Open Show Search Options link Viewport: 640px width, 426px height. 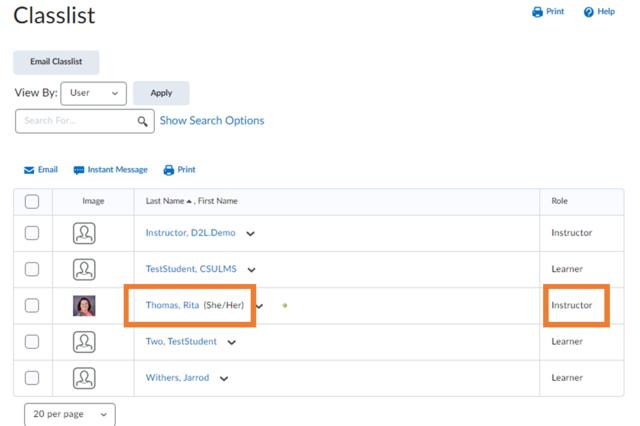click(212, 121)
